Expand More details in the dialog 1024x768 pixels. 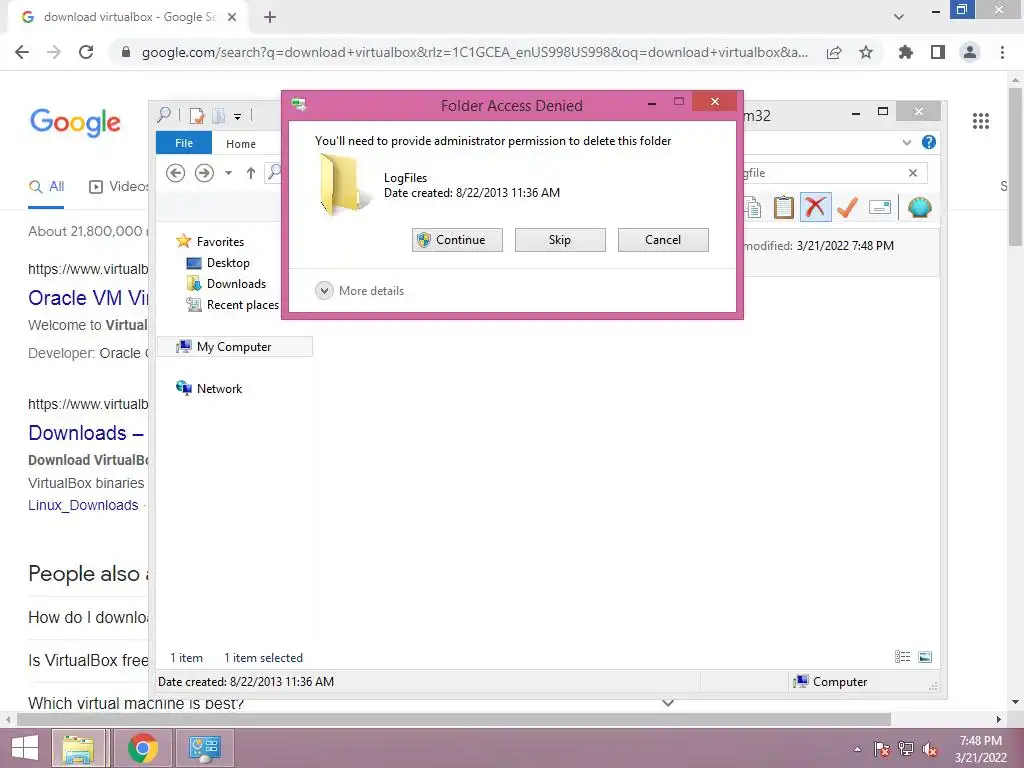point(359,291)
